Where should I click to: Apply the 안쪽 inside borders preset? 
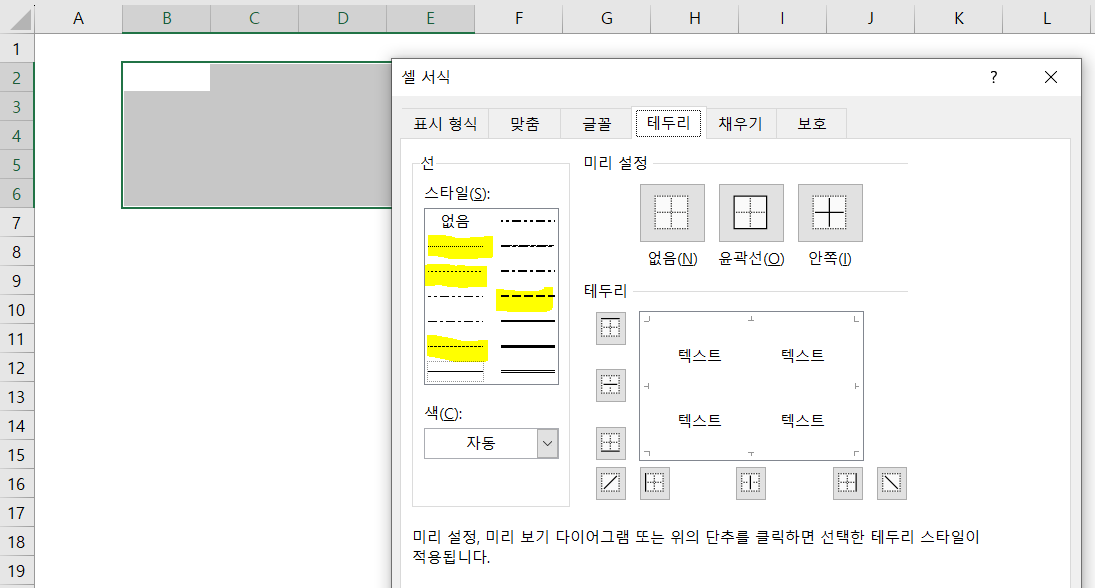830,212
